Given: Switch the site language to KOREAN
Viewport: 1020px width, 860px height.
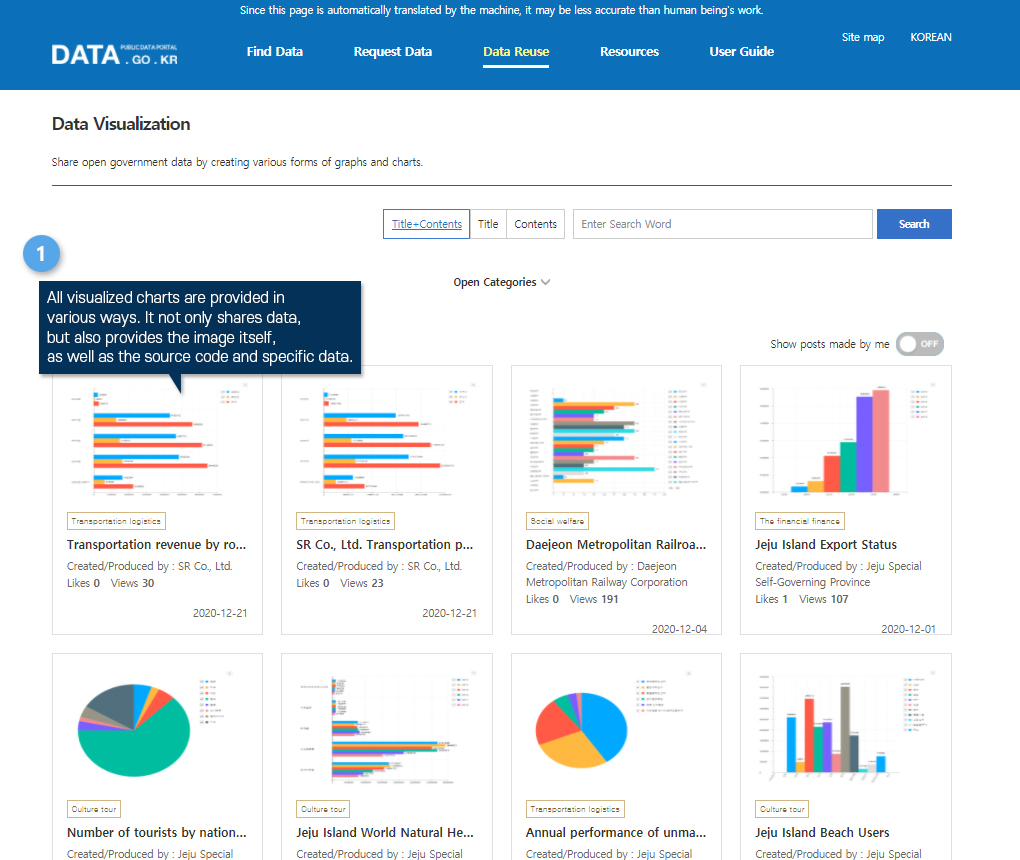Looking at the screenshot, I should coord(930,38).
